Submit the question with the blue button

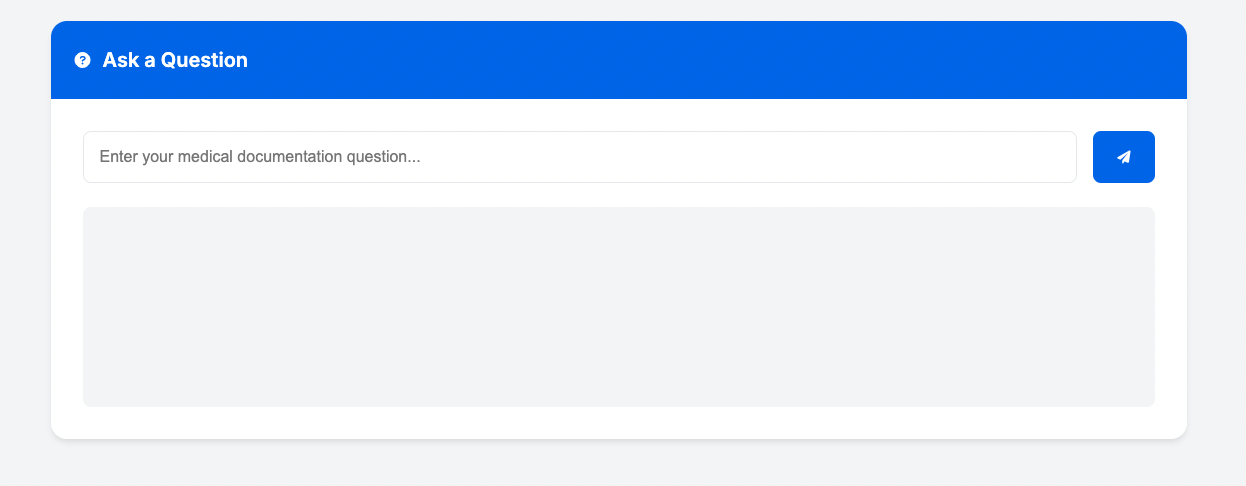pyautogui.click(x=1124, y=157)
